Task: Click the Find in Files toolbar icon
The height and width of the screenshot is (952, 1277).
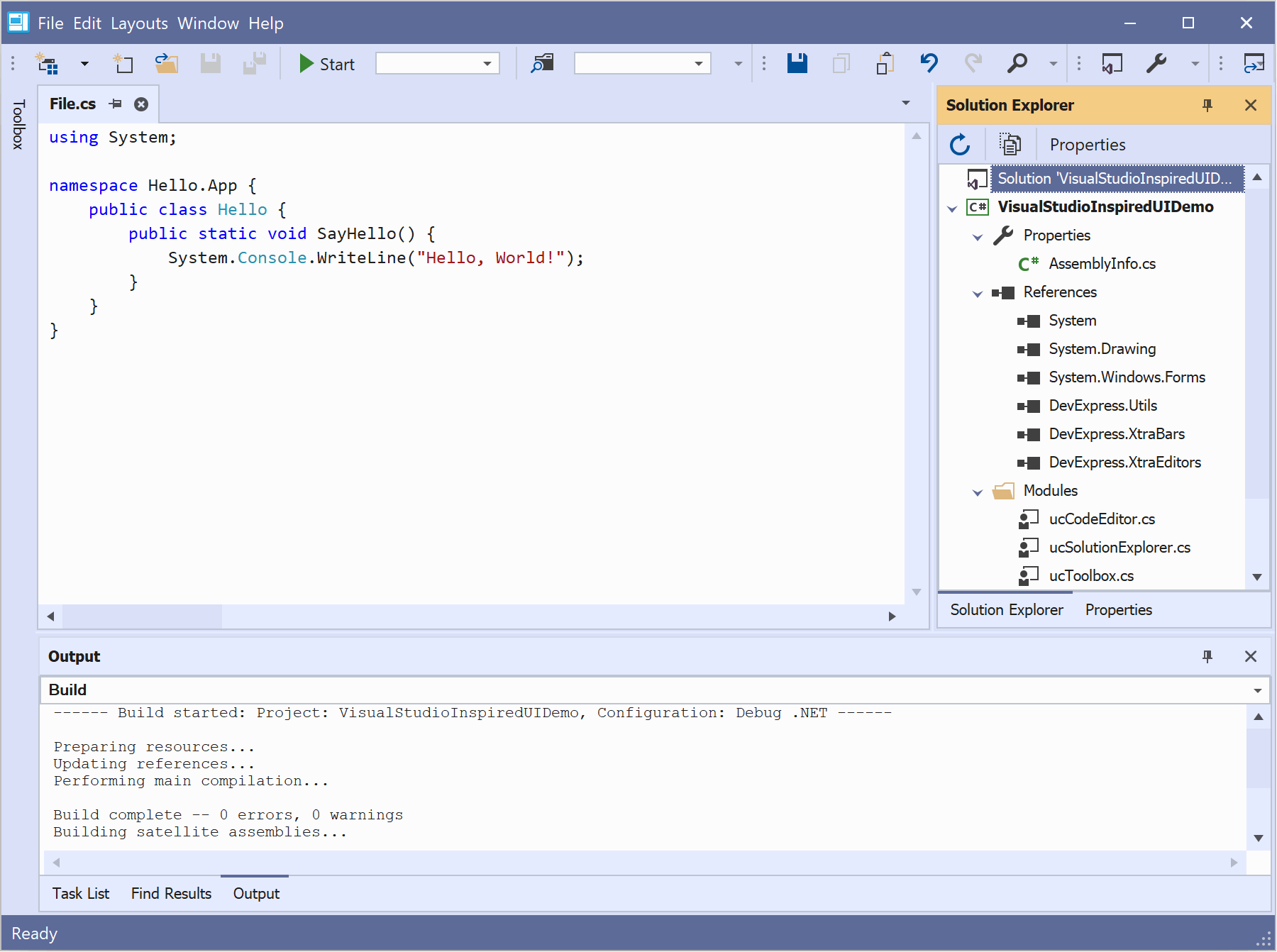Action: coord(542,64)
